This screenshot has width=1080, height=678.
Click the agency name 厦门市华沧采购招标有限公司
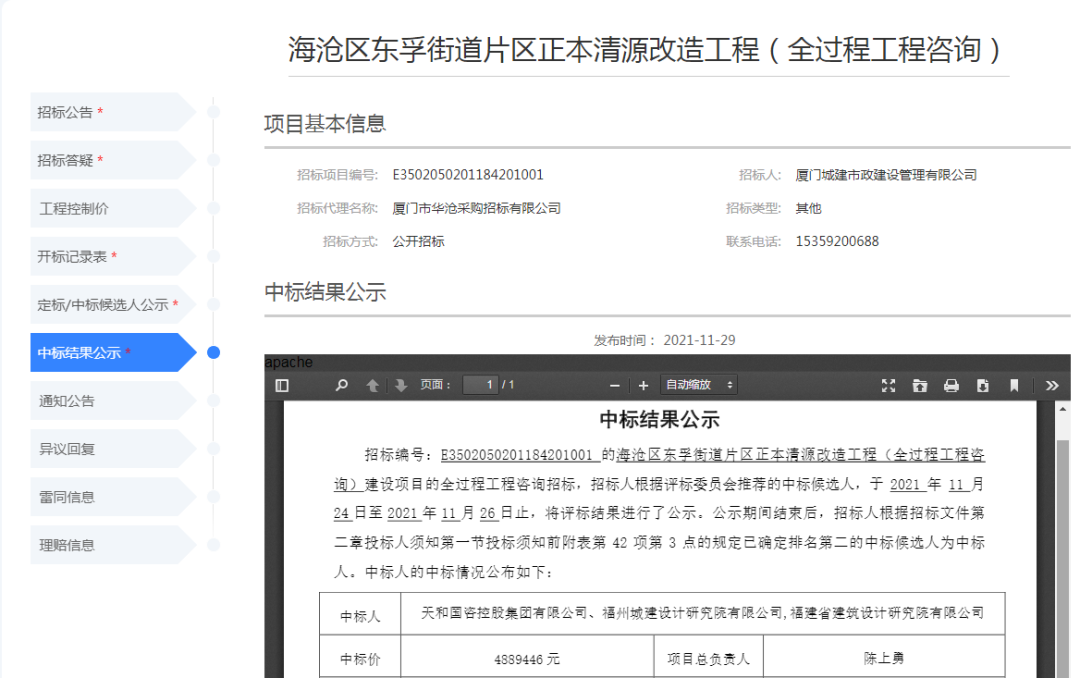[x=476, y=208]
